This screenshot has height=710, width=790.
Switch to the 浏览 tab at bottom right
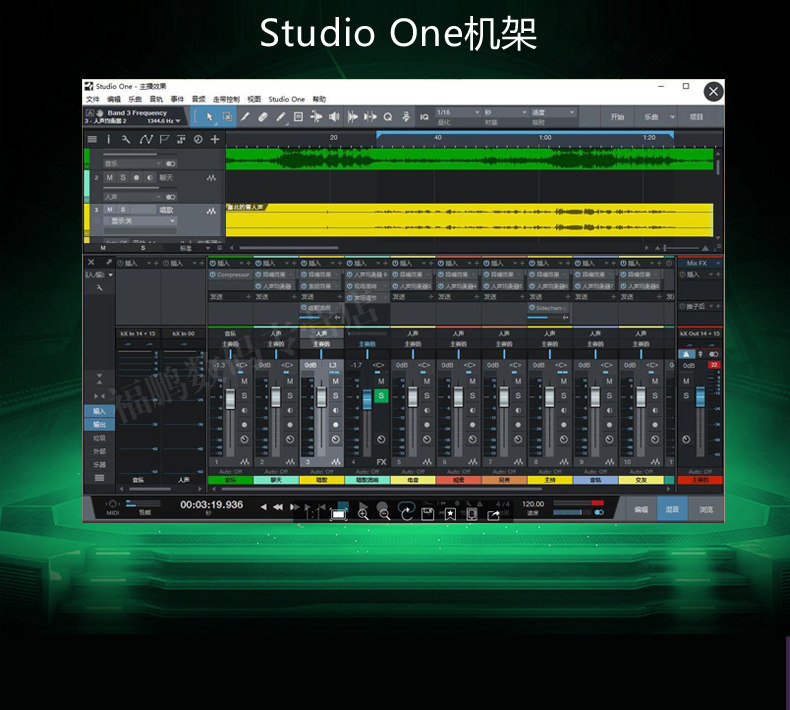705,509
